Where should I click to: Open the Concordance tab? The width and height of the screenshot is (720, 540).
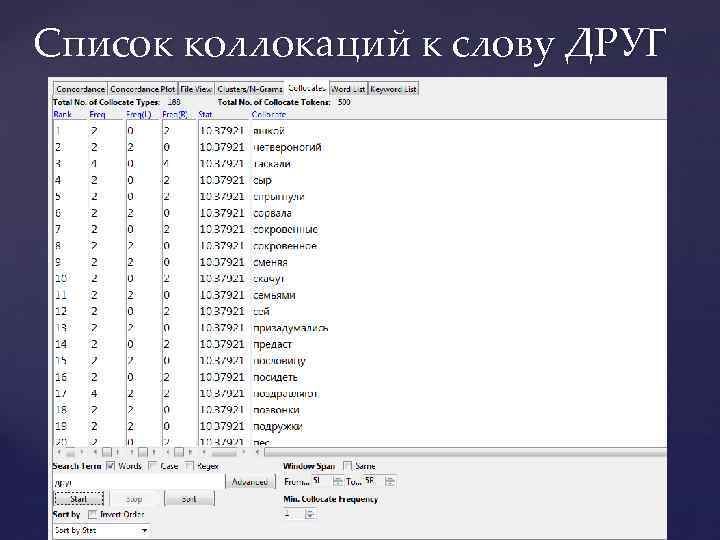coord(80,89)
